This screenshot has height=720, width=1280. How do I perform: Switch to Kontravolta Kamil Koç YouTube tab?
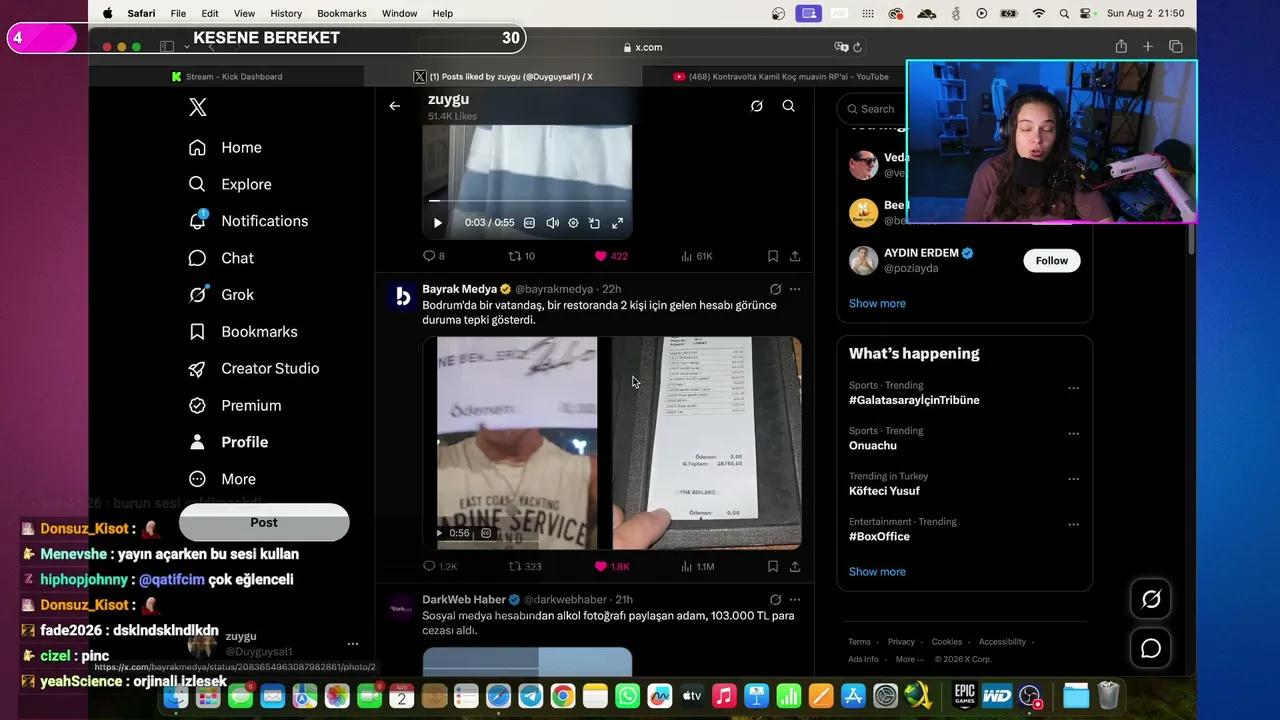click(x=780, y=76)
